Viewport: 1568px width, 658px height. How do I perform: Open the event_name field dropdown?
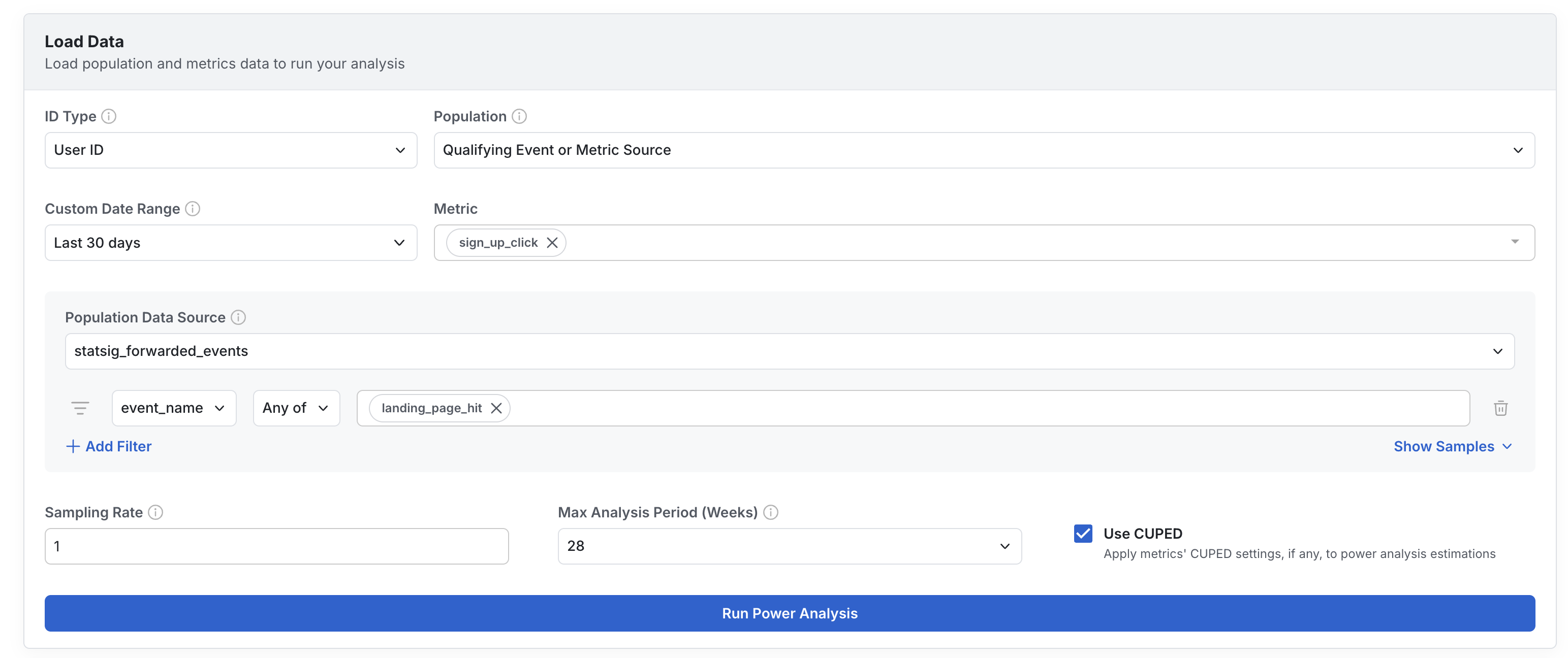(173, 408)
